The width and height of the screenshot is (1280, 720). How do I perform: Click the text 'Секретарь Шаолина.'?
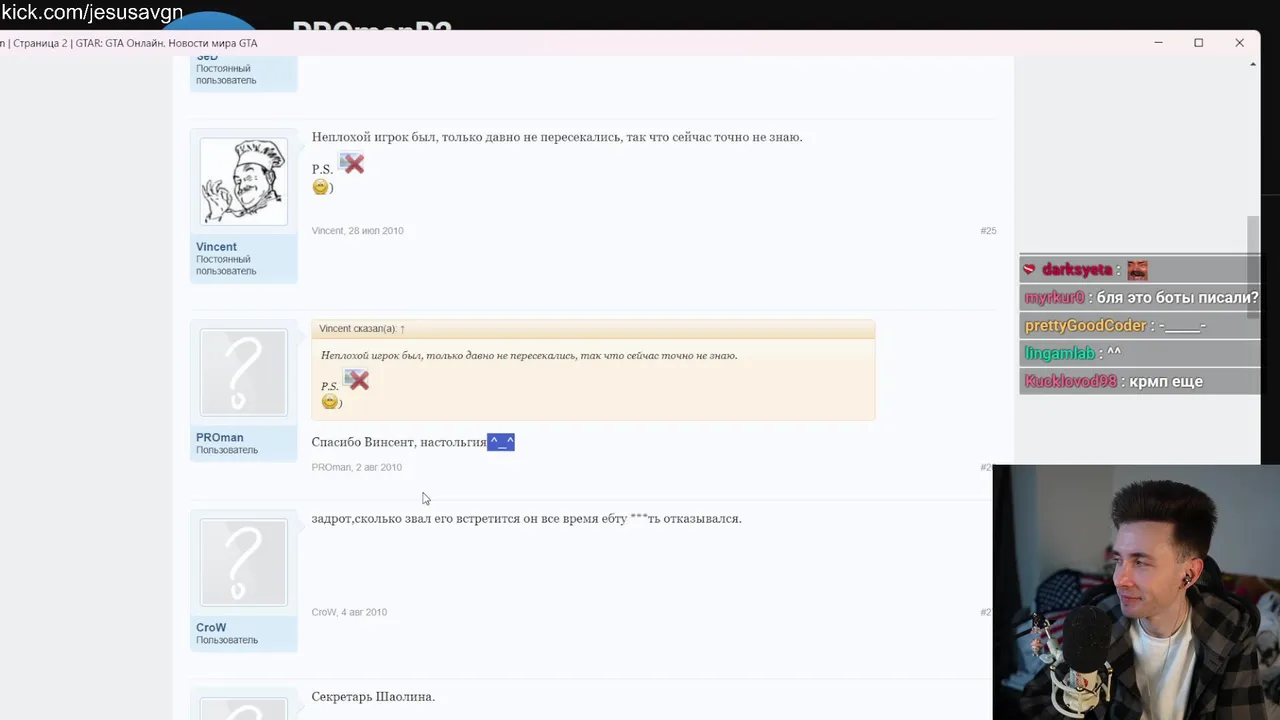[373, 697]
